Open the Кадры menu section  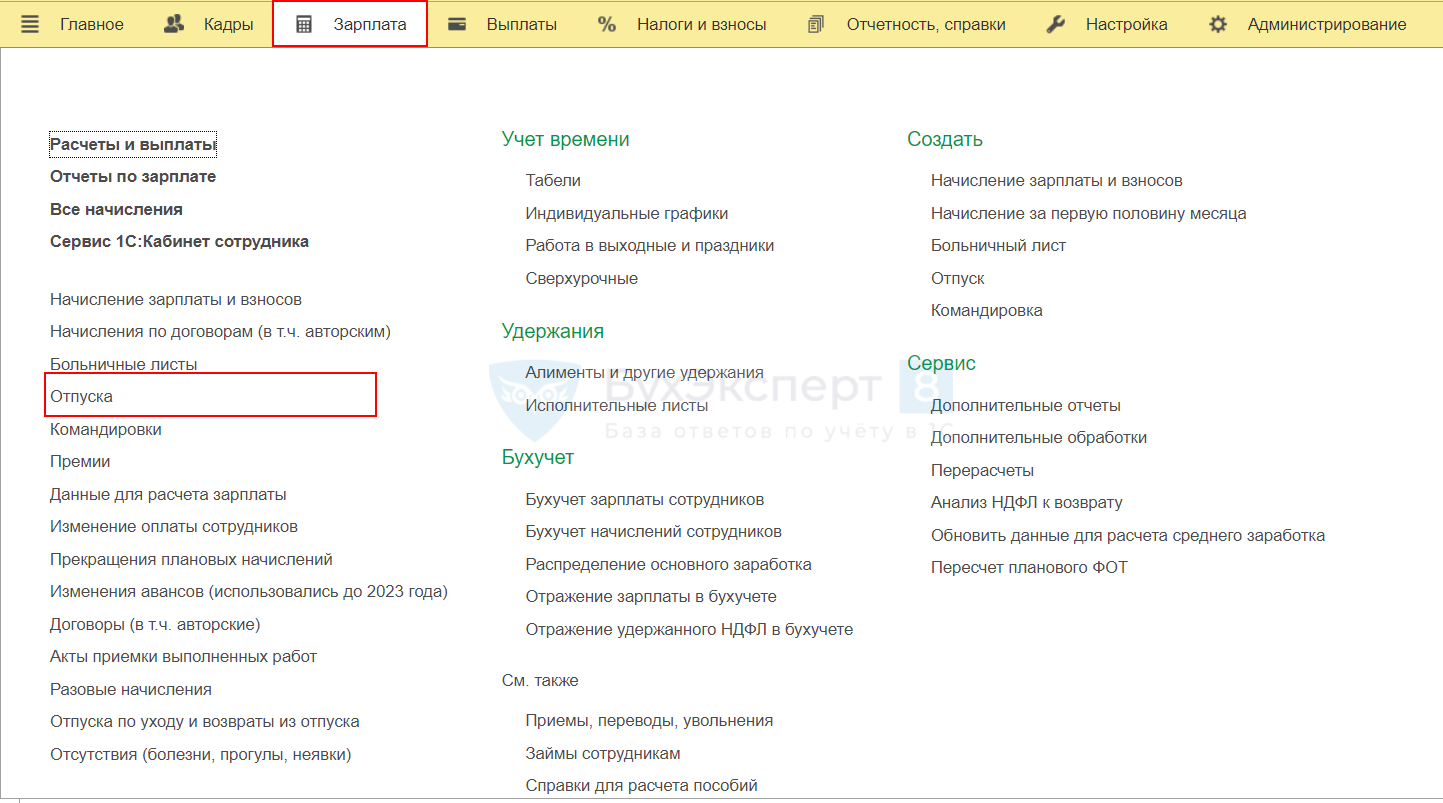pyautogui.click(x=227, y=24)
